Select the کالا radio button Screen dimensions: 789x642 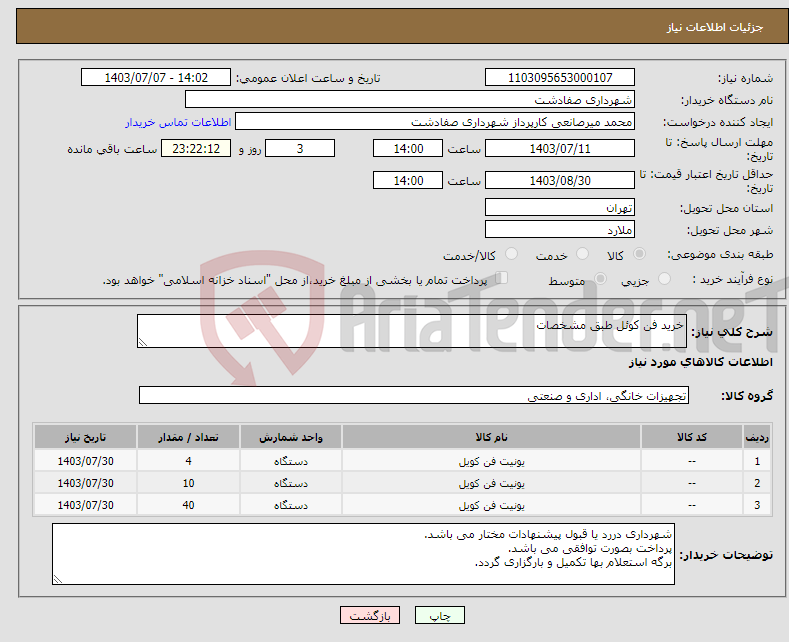coord(639,254)
